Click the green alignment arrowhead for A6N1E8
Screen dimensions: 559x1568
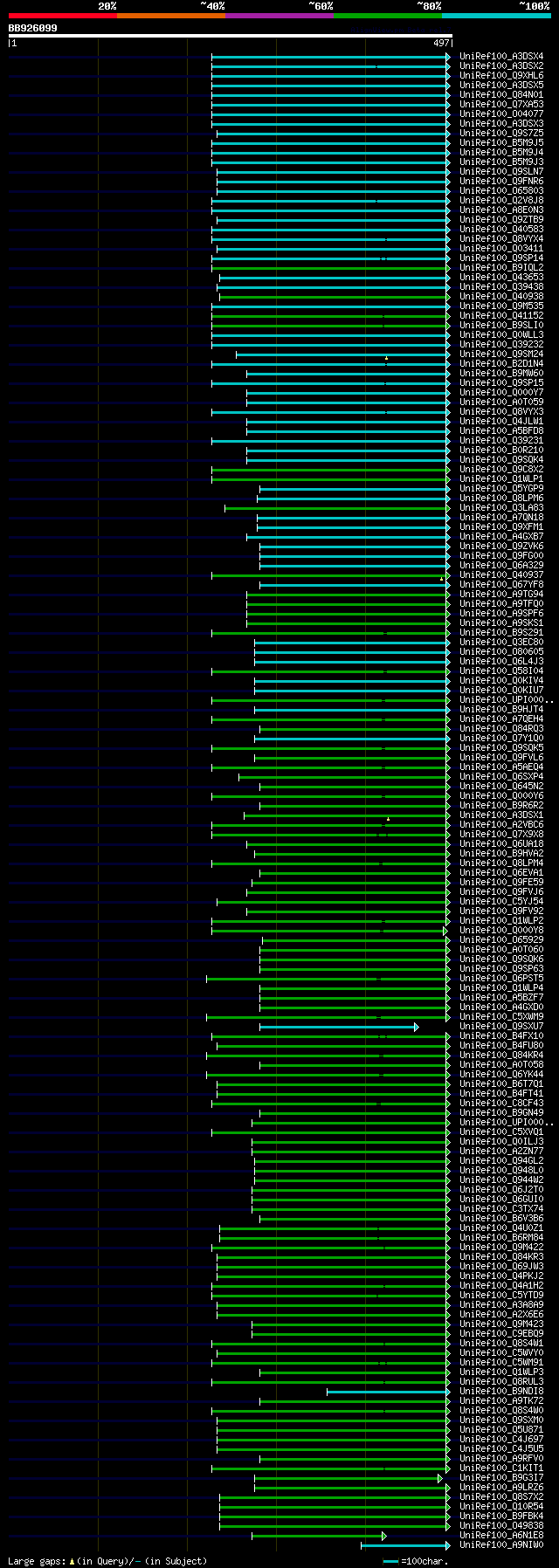pyautogui.click(x=383, y=1536)
